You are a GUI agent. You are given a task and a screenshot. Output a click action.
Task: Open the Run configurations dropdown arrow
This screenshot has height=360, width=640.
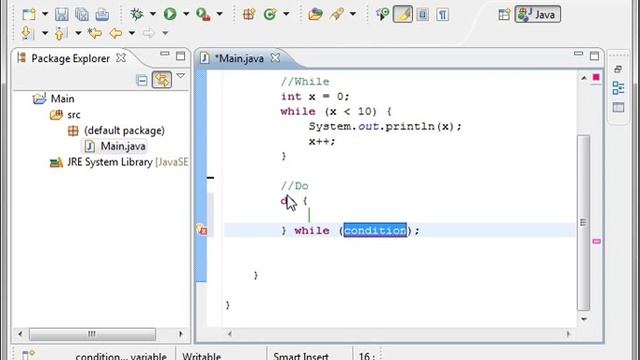coord(186,14)
